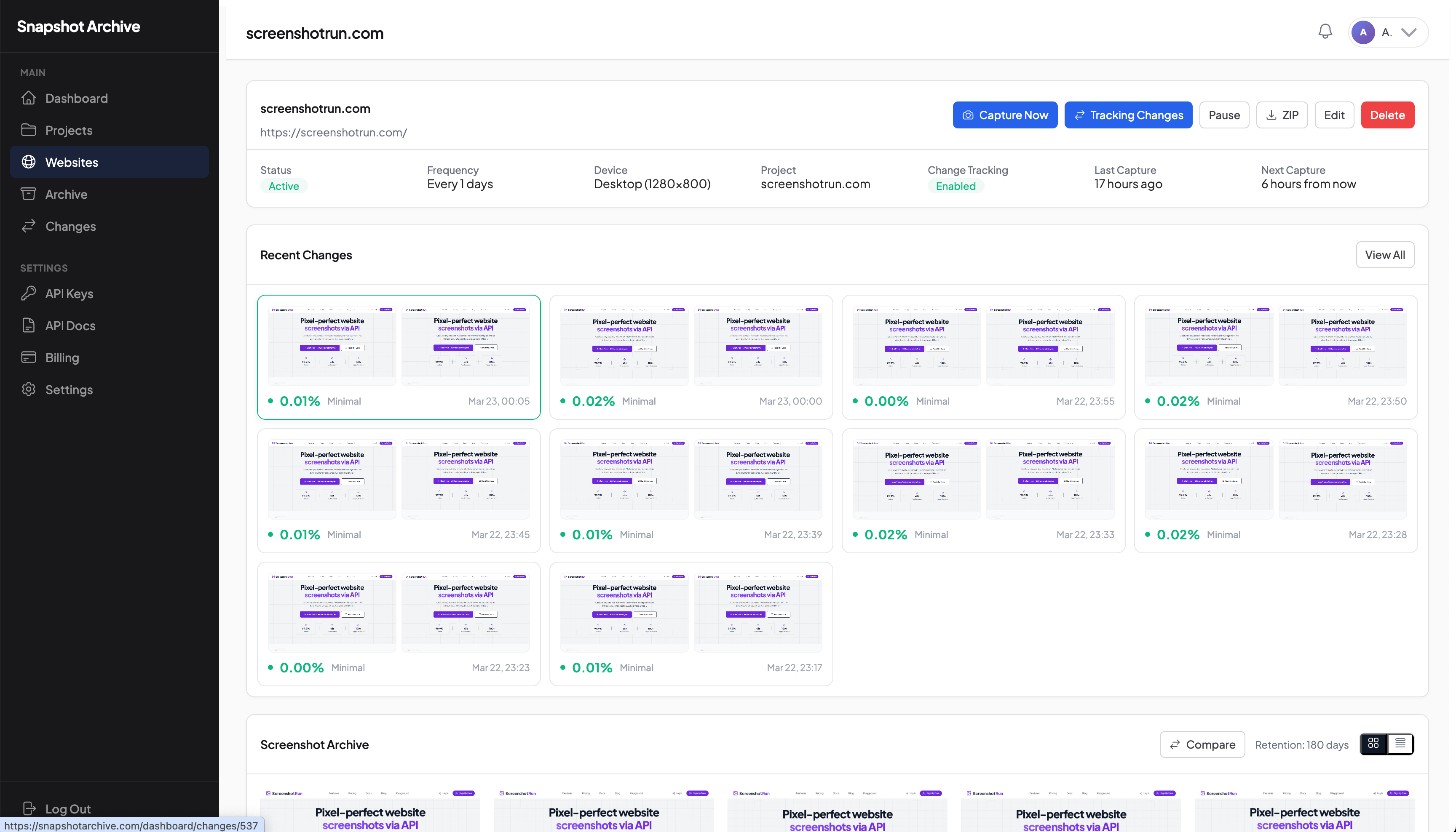Open Tracking Changes button
The height and width of the screenshot is (832, 1456).
[1129, 115]
